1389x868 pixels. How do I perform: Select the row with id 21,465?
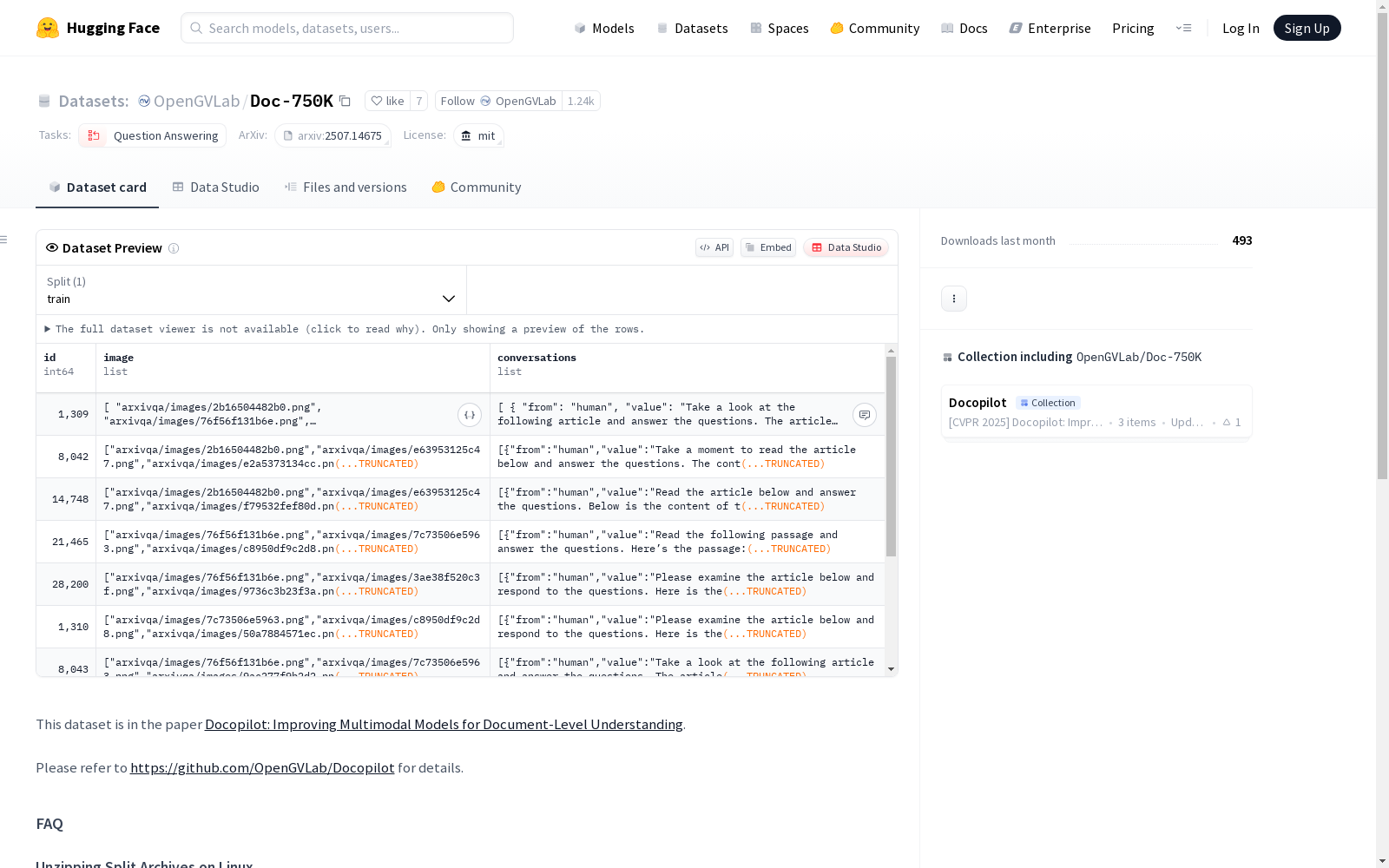461,542
